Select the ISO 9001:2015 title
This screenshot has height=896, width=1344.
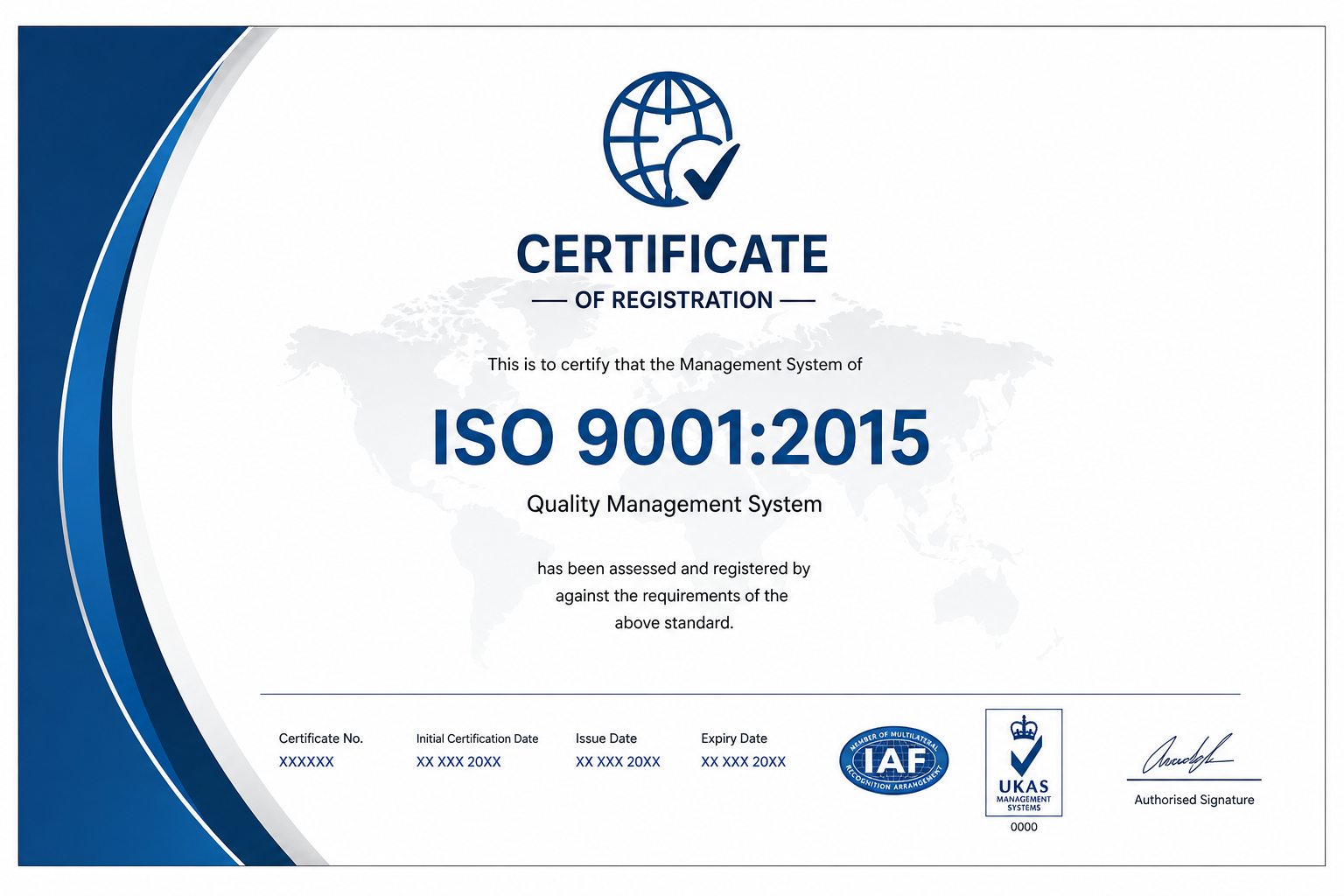[x=681, y=437]
